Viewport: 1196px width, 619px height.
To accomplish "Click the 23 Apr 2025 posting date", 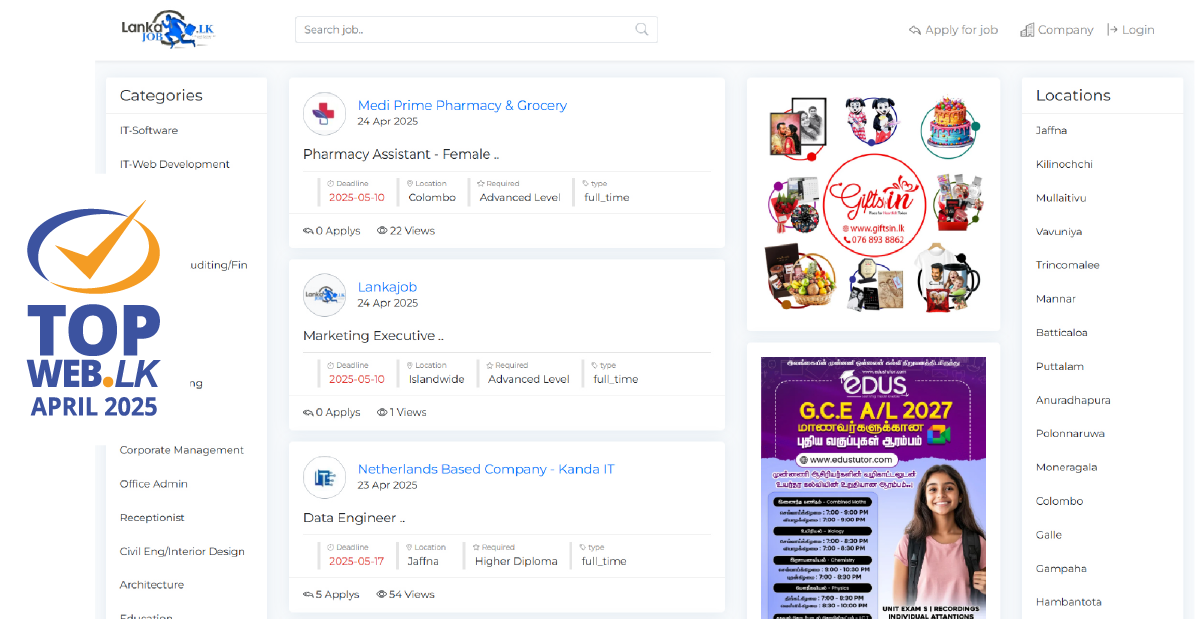I will point(387,485).
